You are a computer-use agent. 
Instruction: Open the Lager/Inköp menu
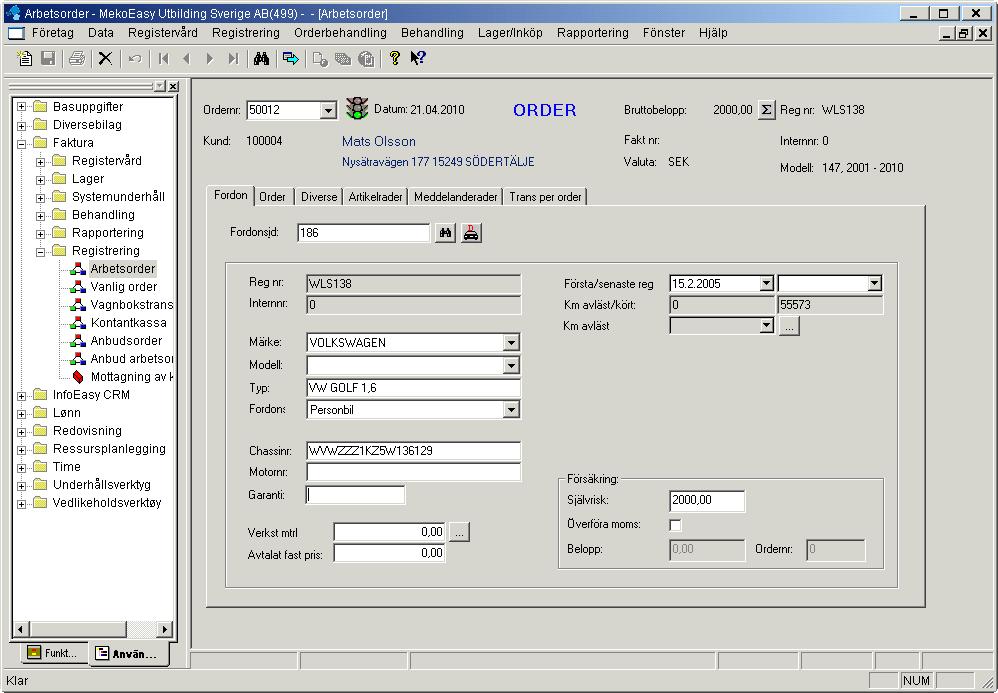click(510, 32)
